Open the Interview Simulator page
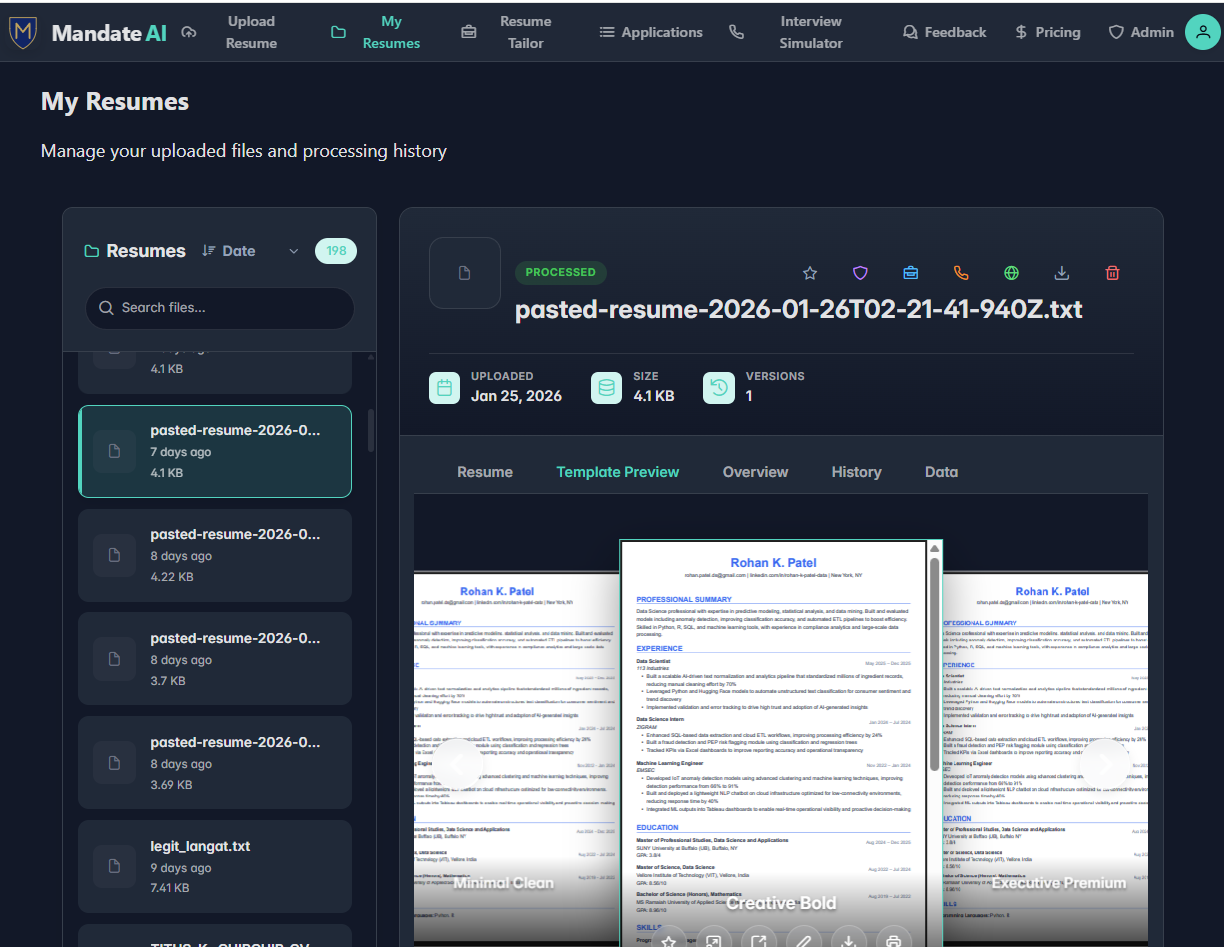This screenshot has width=1224, height=947. [810, 31]
